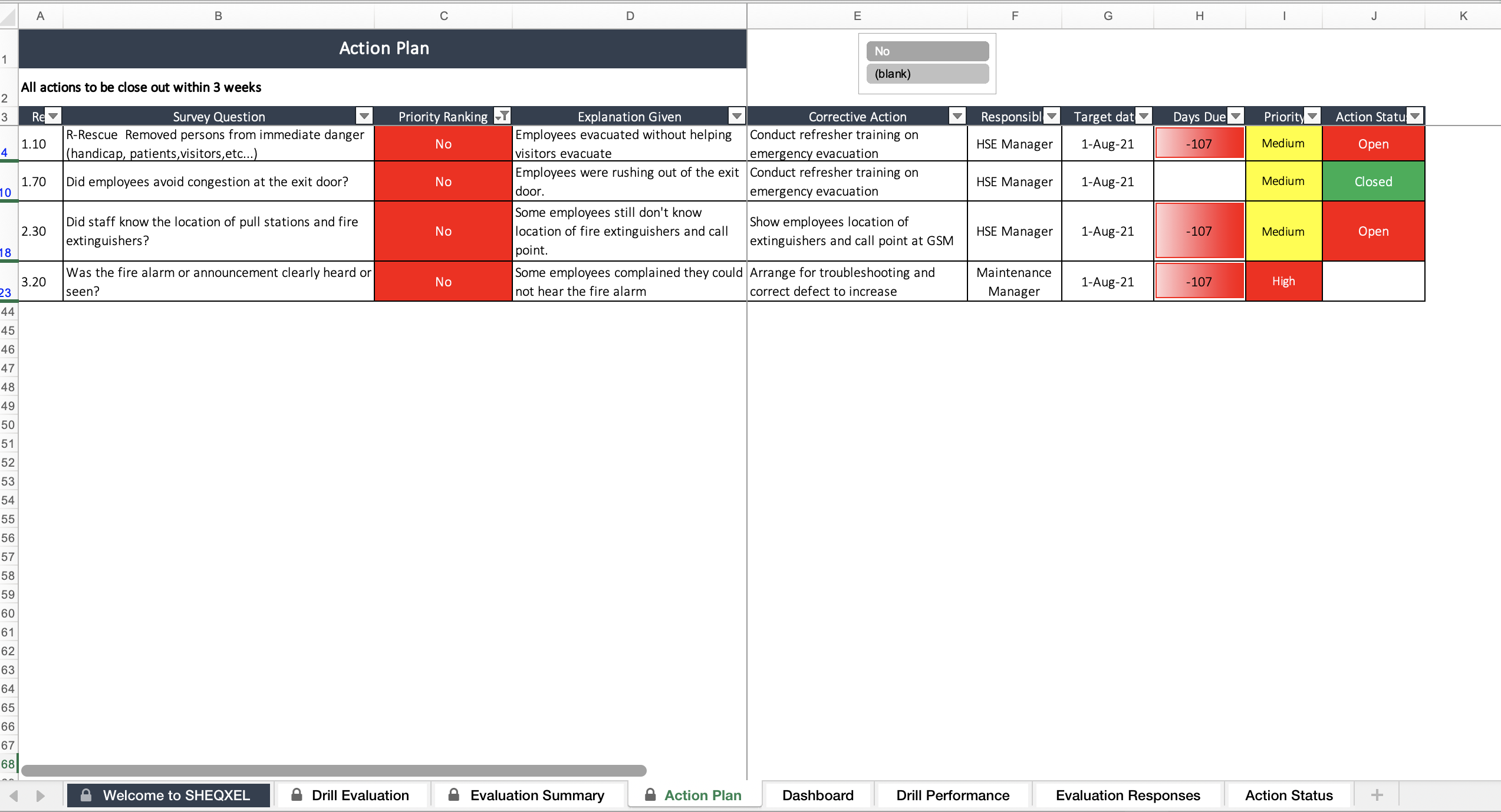Select column D header
1501x812 pixels.
630,16
